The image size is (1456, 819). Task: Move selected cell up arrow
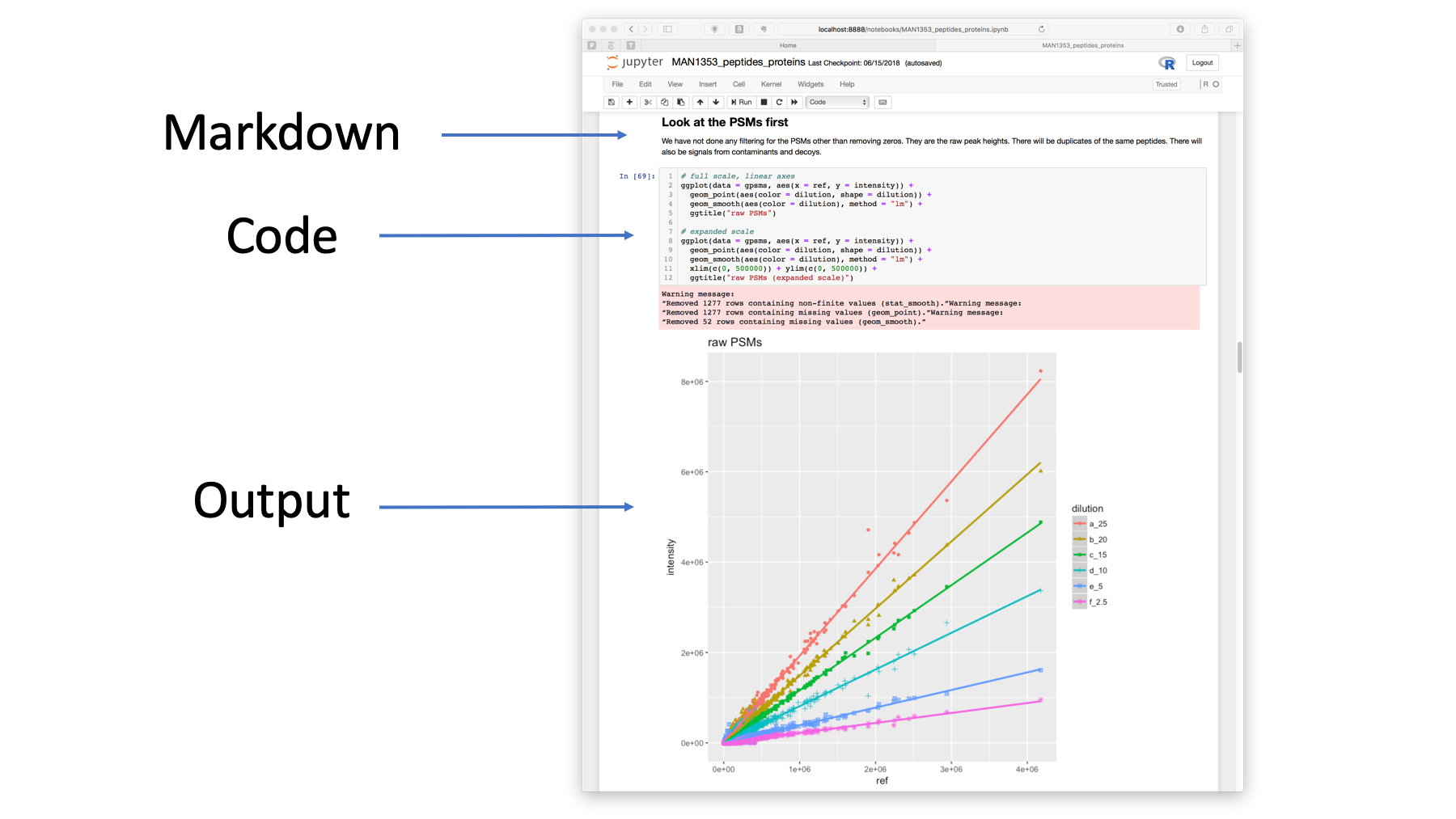tap(700, 102)
